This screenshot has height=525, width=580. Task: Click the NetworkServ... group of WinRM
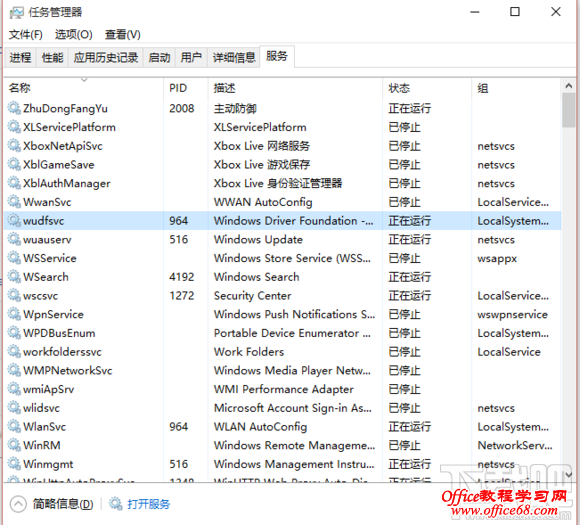(515, 445)
